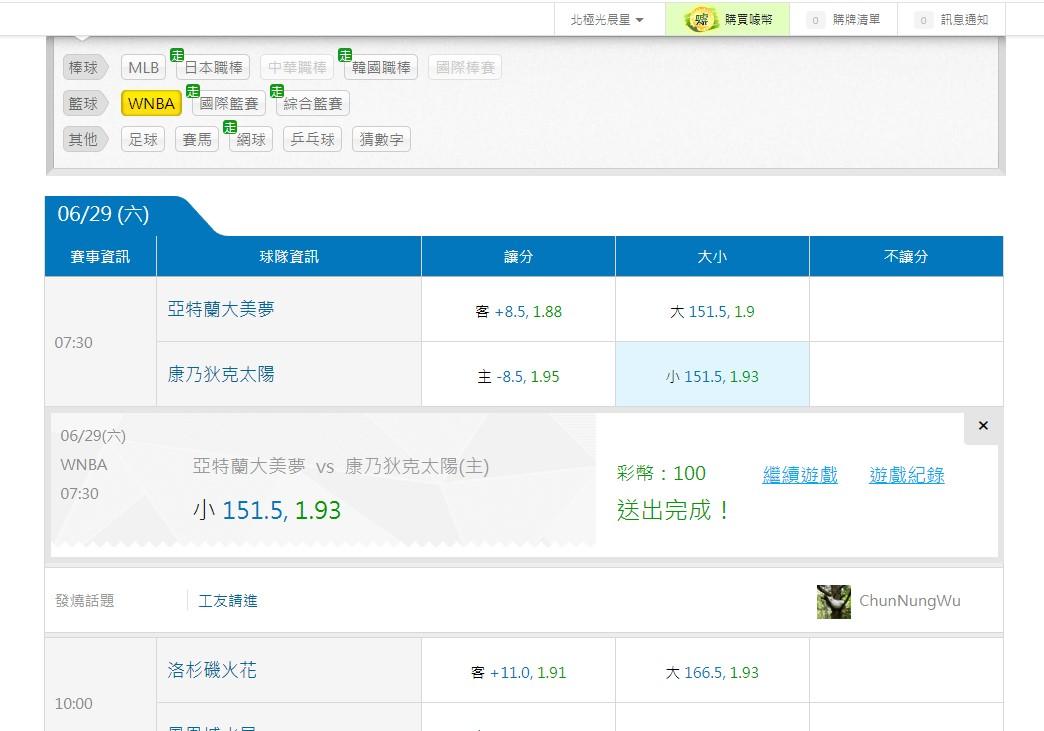Image resolution: width=1044 pixels, height=731 pixels.
Task: Pick the 客 +11.0, 1.91 spread bet
Action: [519, 672]
